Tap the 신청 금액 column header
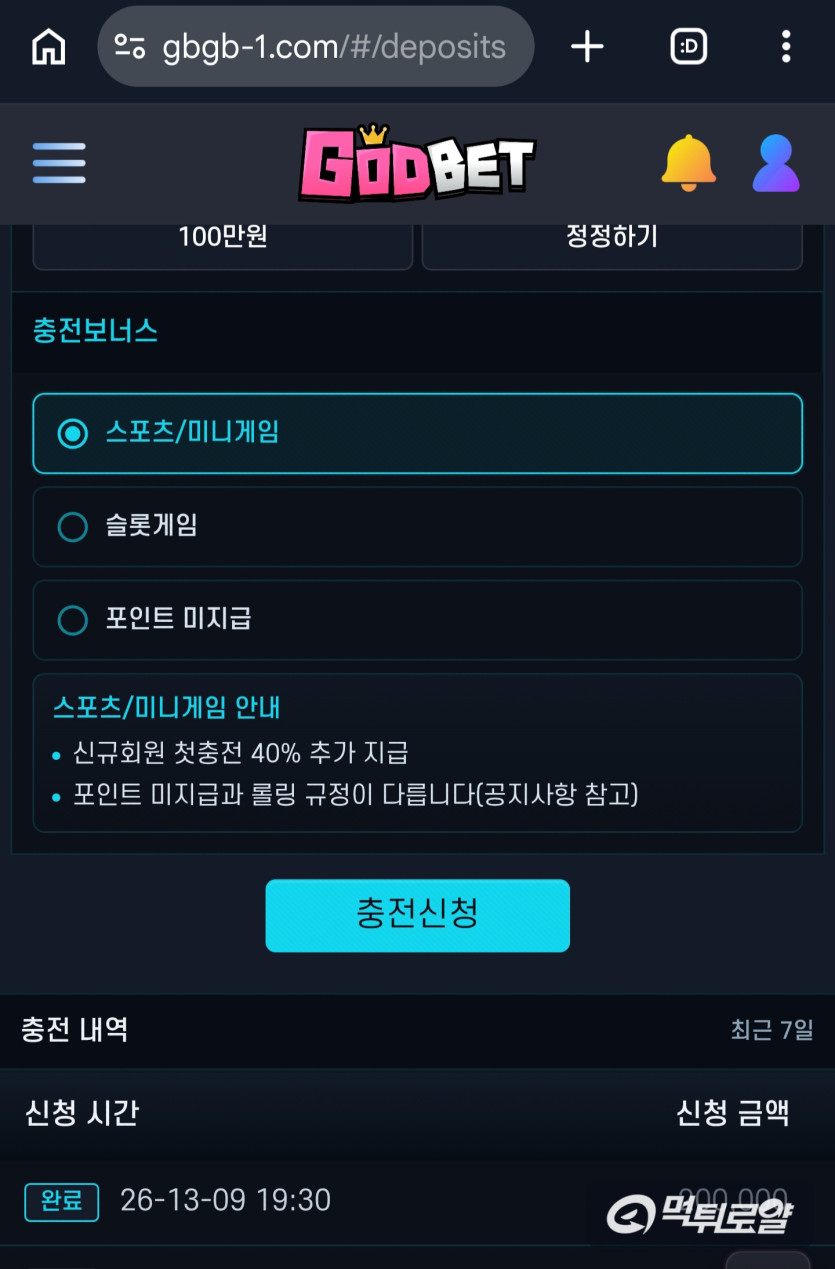The height and width of the screenshot is (1269, 835). pos(733,1112)
